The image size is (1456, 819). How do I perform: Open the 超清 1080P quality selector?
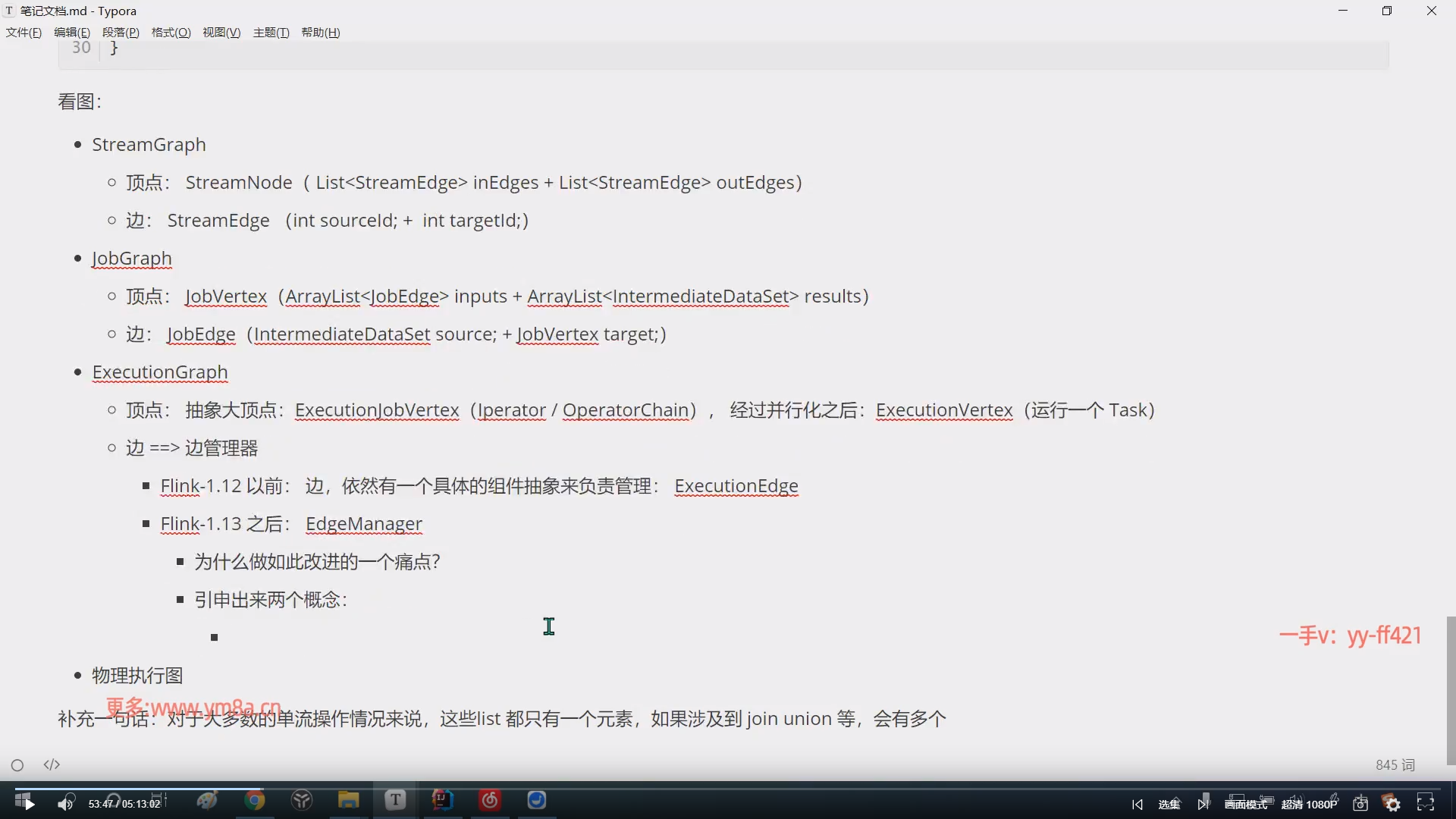click(x=1309, y=805)
